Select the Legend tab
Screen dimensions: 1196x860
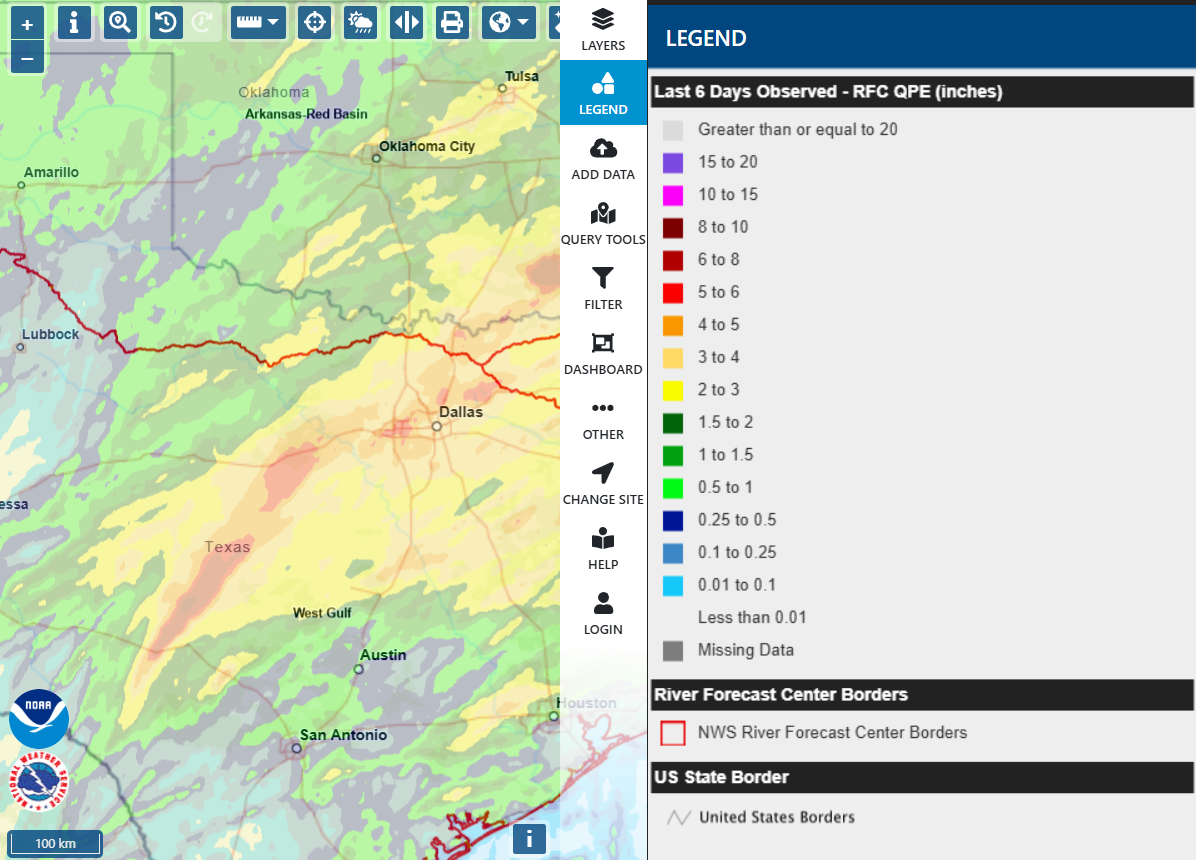pos(603,92)
